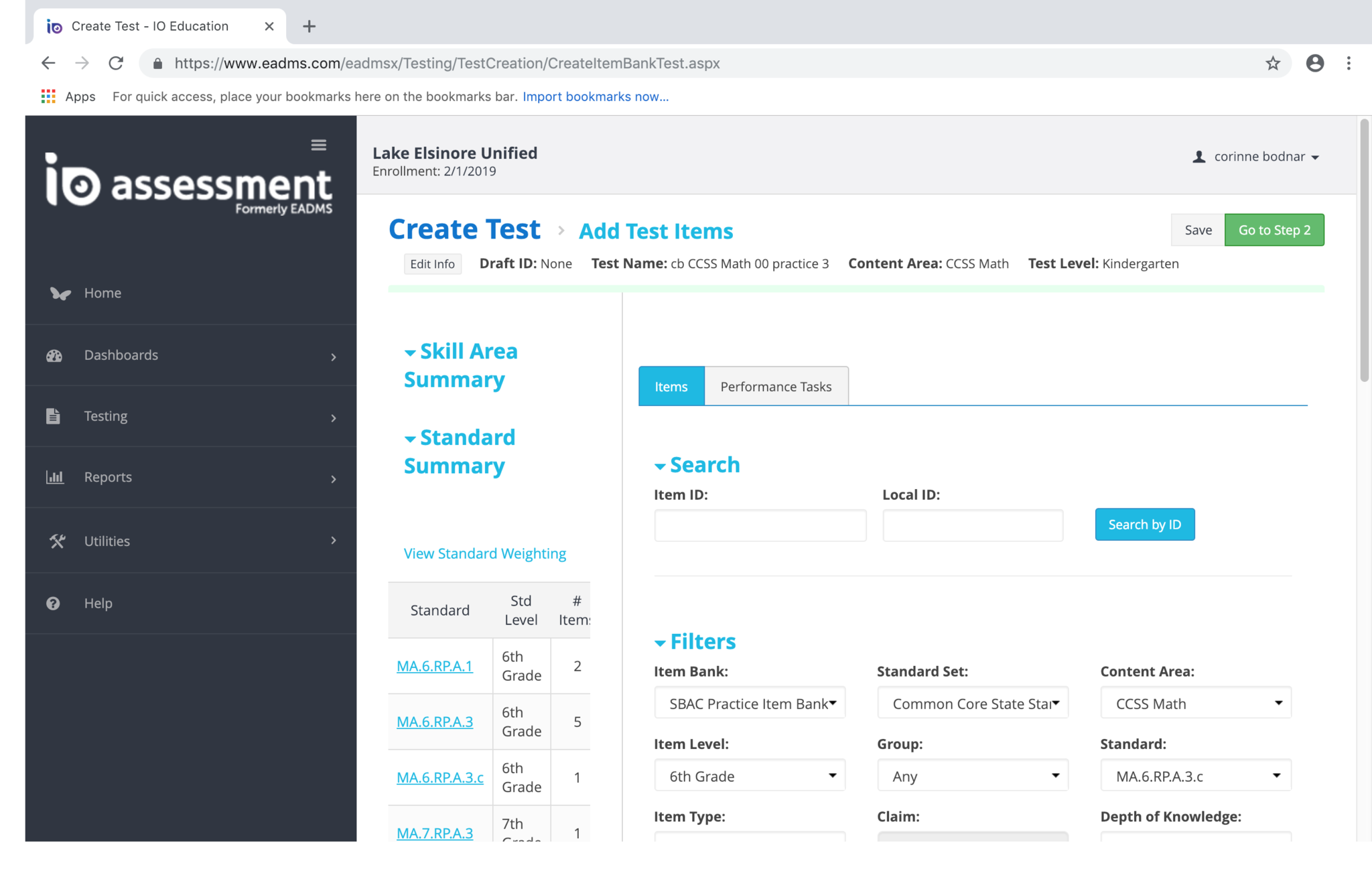Click the page vertical scrollbar
This screenshot has height=871, width=1372.
click(x=1364, y=251)
